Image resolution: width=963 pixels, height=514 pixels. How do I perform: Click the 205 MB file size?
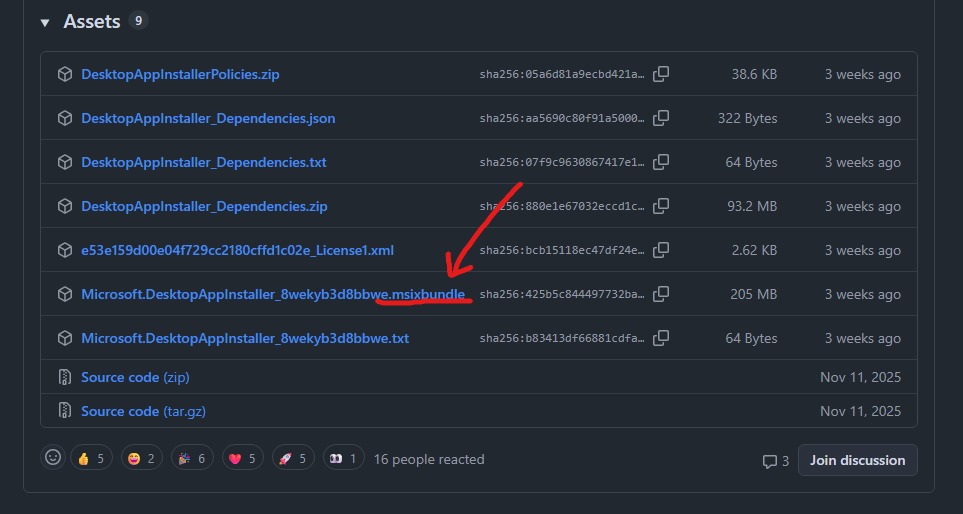[x=754, y=295]
